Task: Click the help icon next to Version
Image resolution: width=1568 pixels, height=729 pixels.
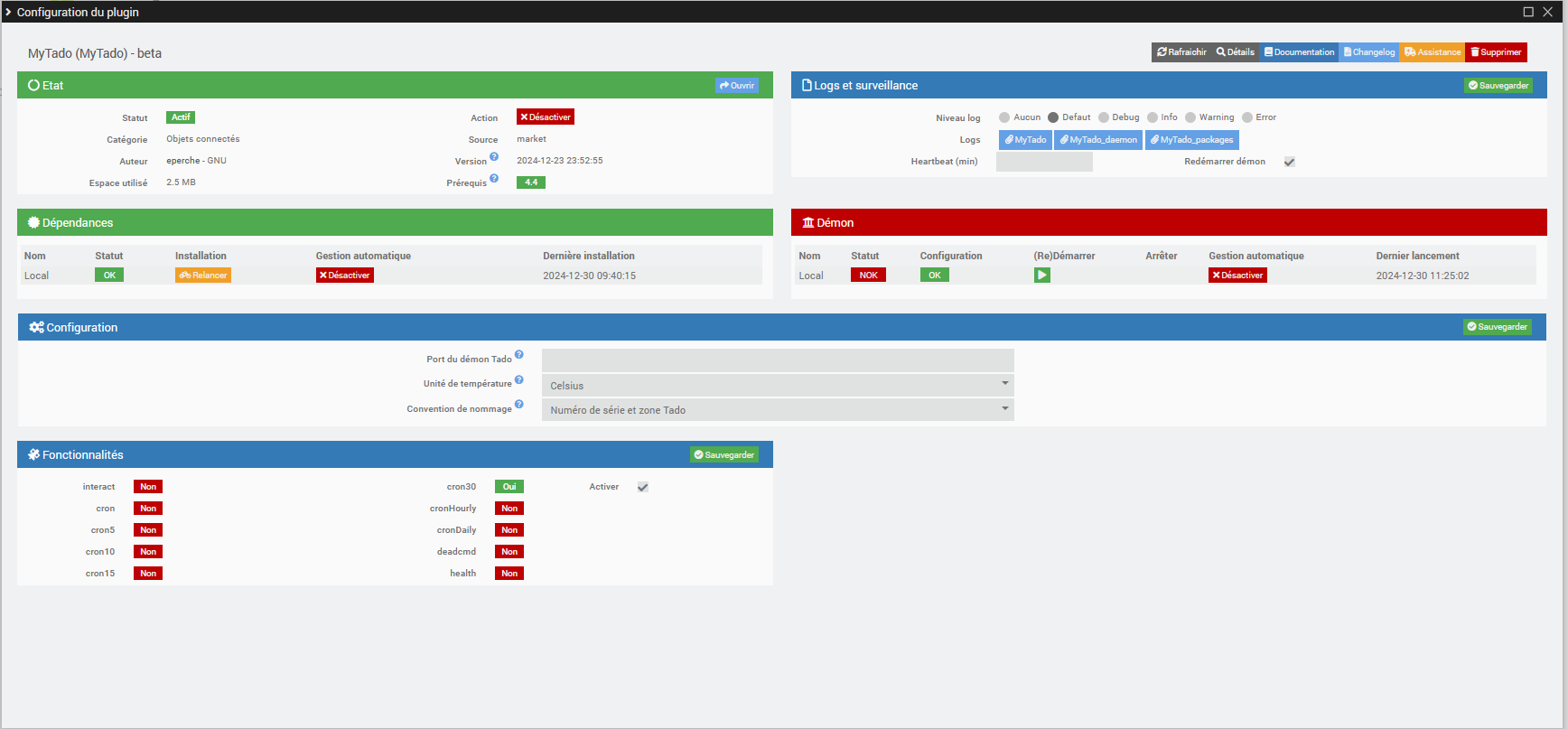Action: click(494, 156)
